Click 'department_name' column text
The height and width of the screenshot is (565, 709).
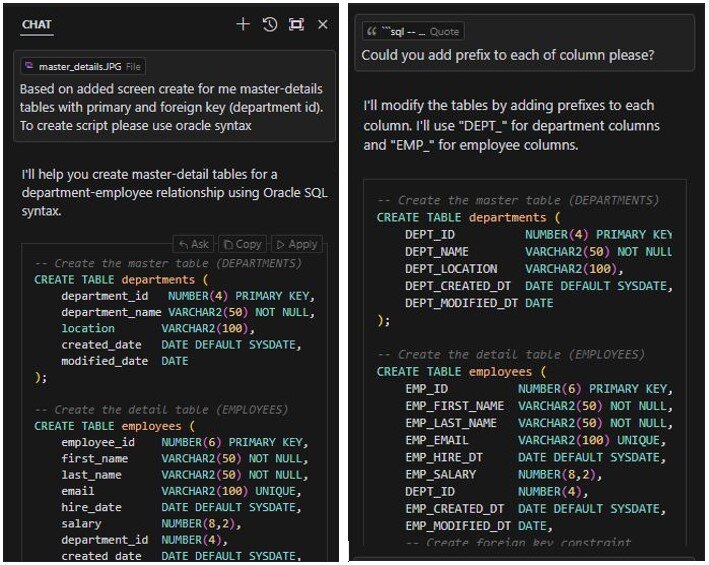[x=111, y=312]
